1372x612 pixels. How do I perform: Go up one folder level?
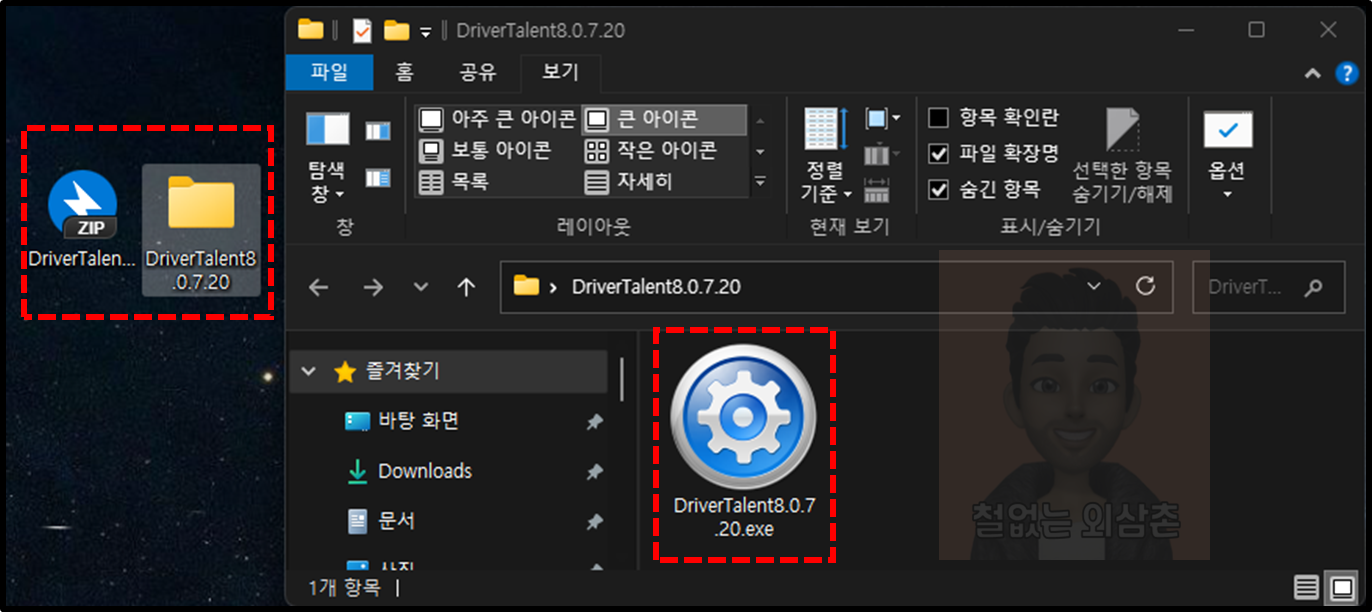466,287
